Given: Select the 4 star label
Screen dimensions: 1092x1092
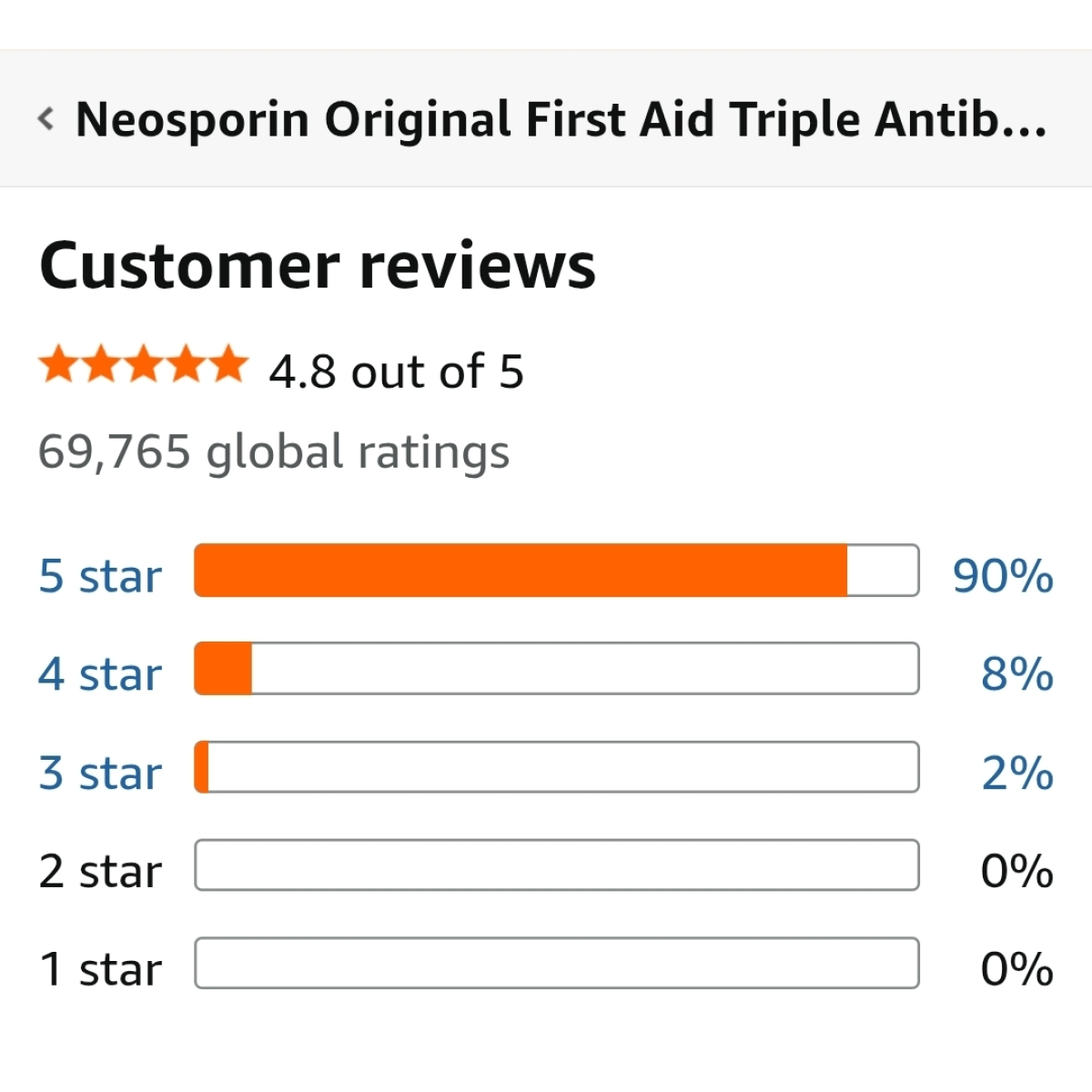Looking at the screenshot, I should pos(100,674).
